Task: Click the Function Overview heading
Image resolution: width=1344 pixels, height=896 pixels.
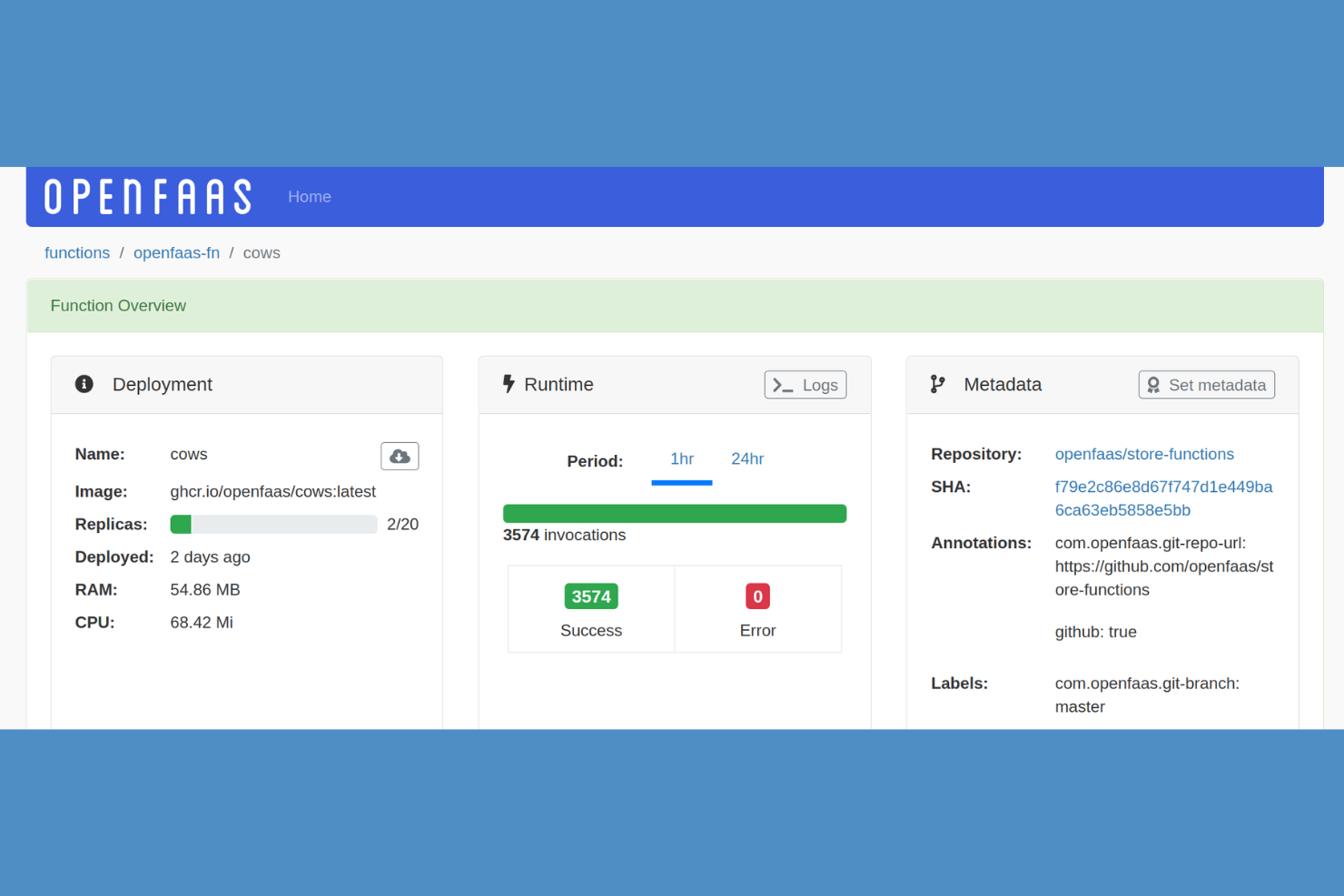Action: click(118, 306)
